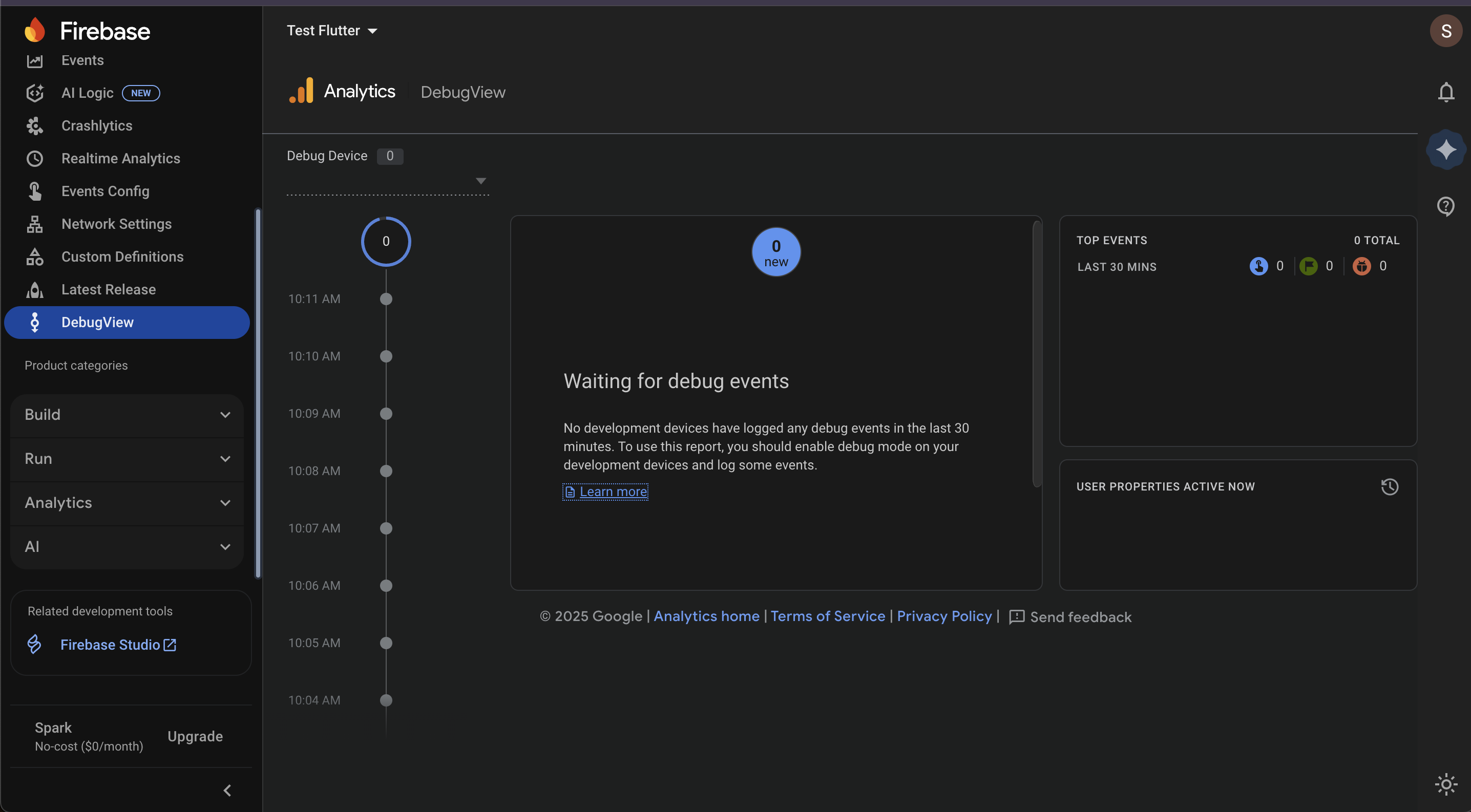Open the help question mark icon
Image resolution: width=1471 pixels, height=812 pixels.
coord(1445,206)
